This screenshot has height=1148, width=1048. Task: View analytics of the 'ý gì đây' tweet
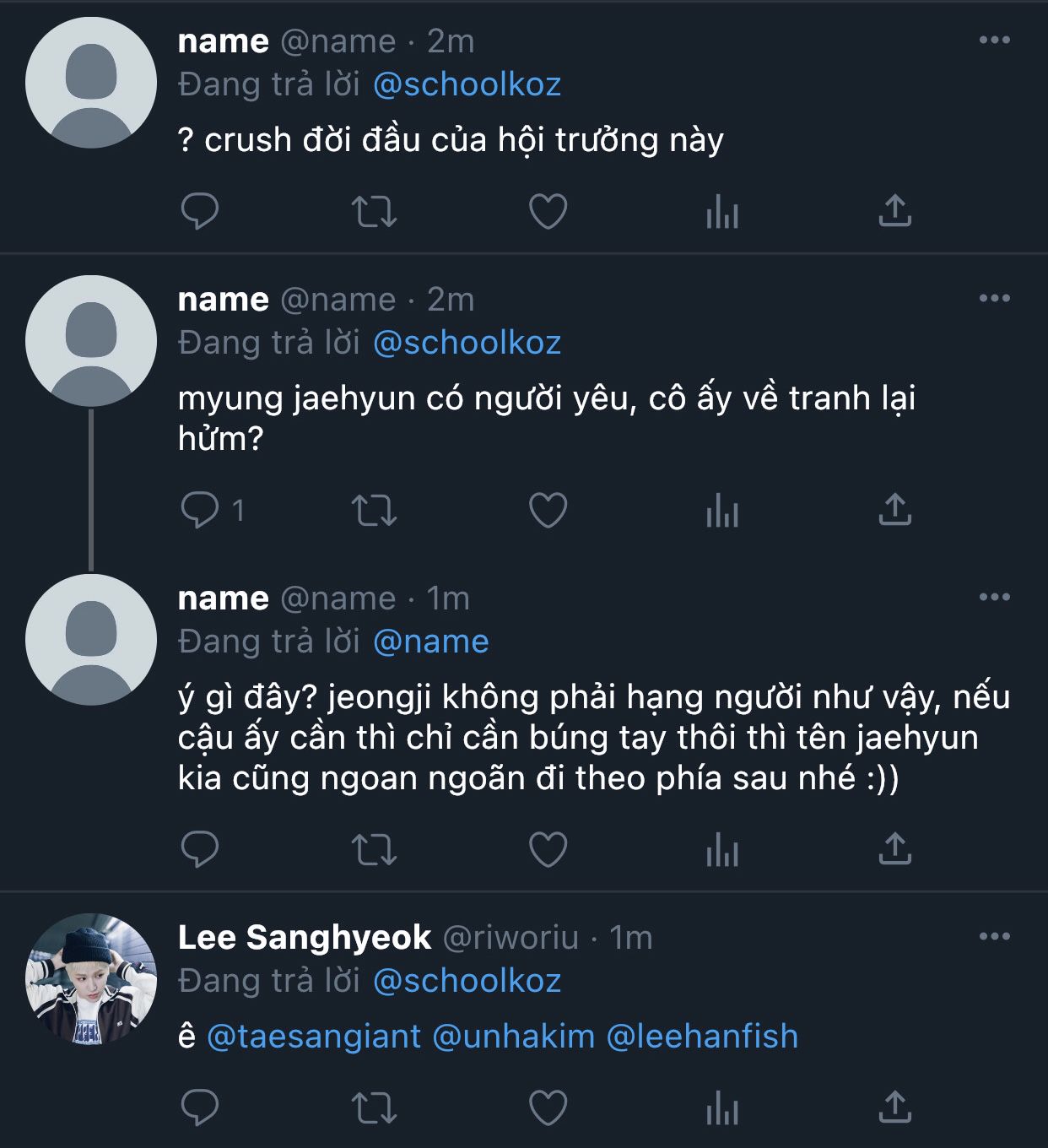[x=722, y=849]
